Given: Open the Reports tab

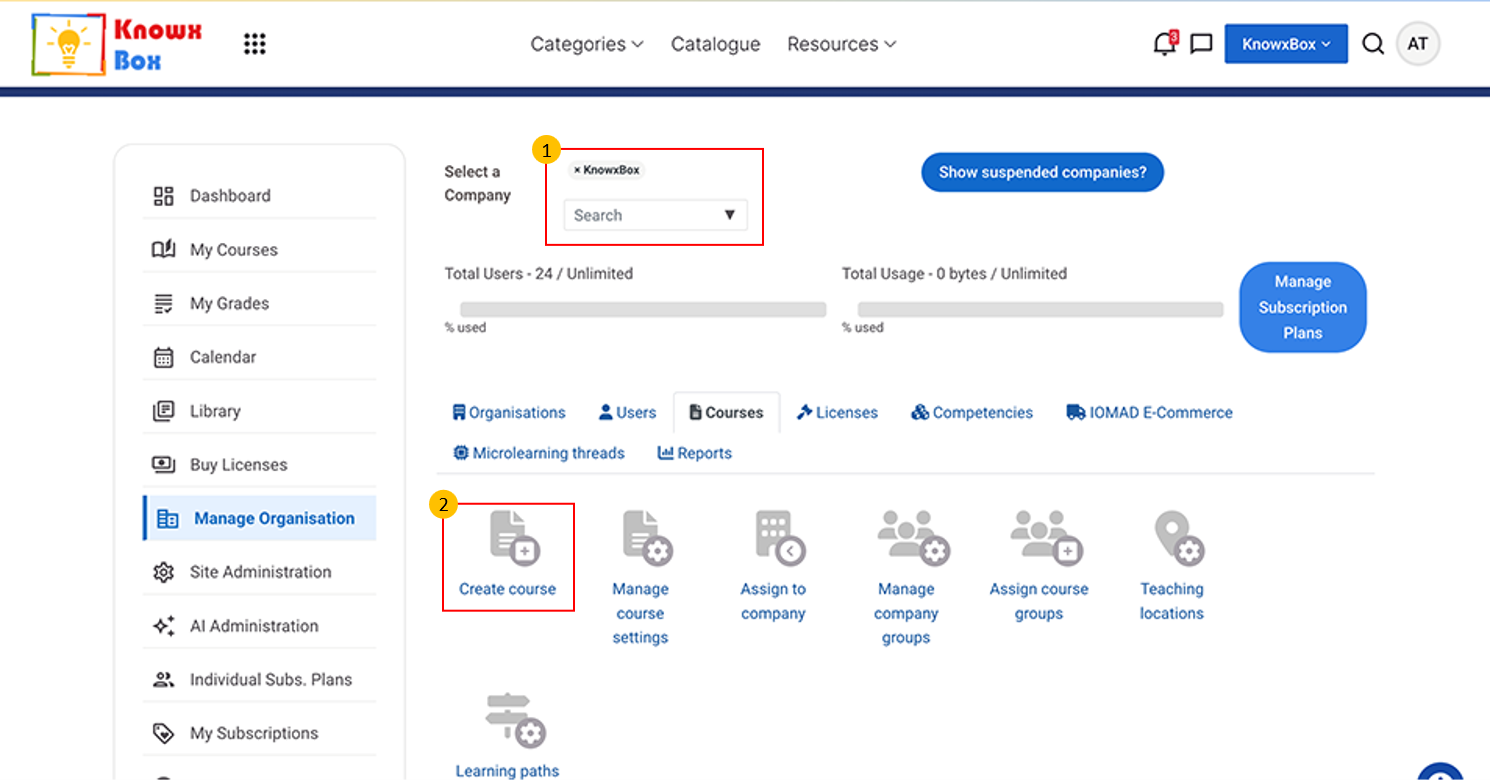Looking at the screenshot, I should (695, 453).
